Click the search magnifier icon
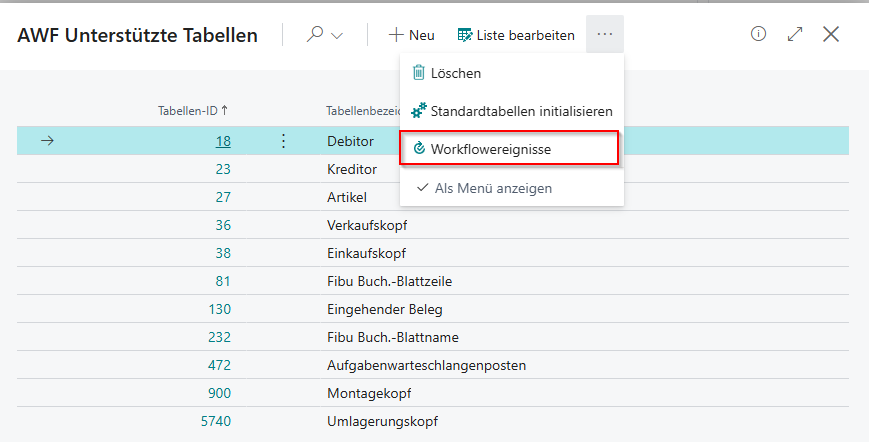869x442 pixels. tap(315, 35)
